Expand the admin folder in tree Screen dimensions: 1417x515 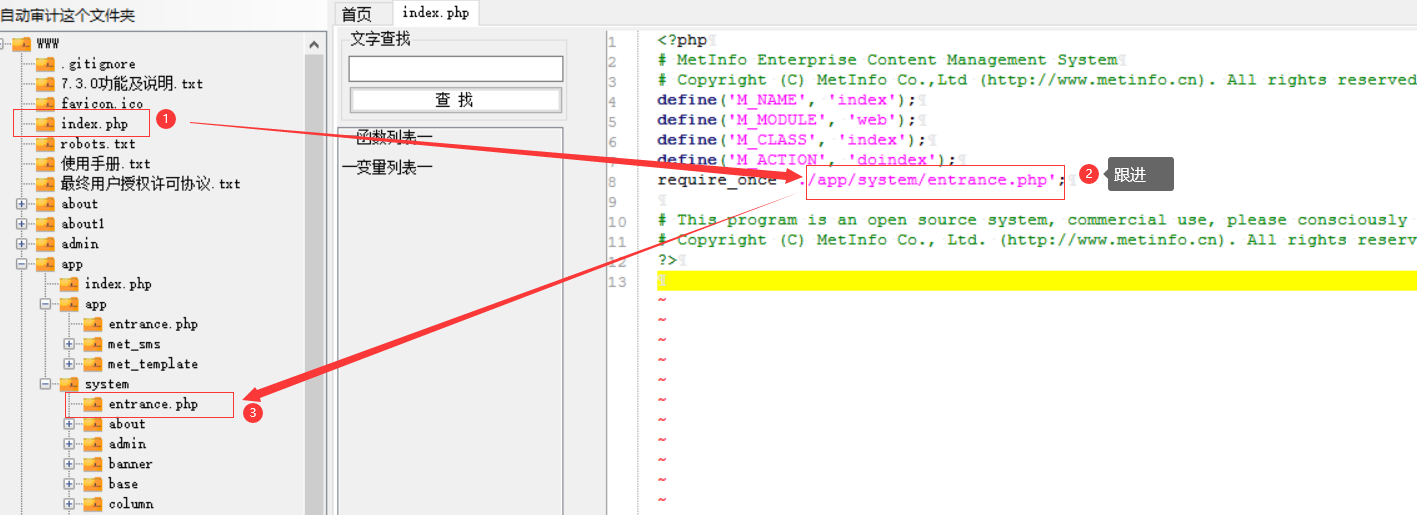pyautogui.click(x=22, y=244)
